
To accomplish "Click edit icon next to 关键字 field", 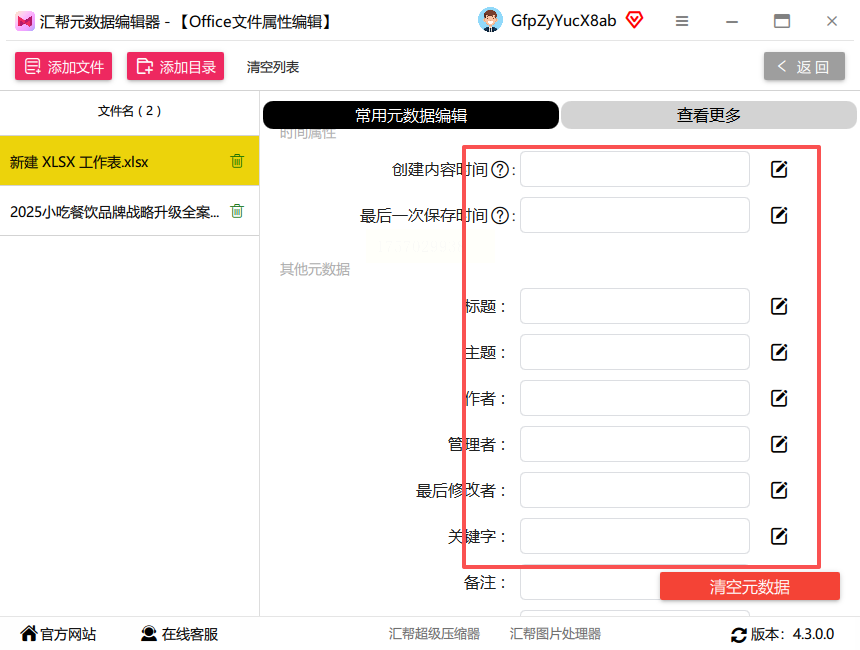I will click(x=779, y=536).
